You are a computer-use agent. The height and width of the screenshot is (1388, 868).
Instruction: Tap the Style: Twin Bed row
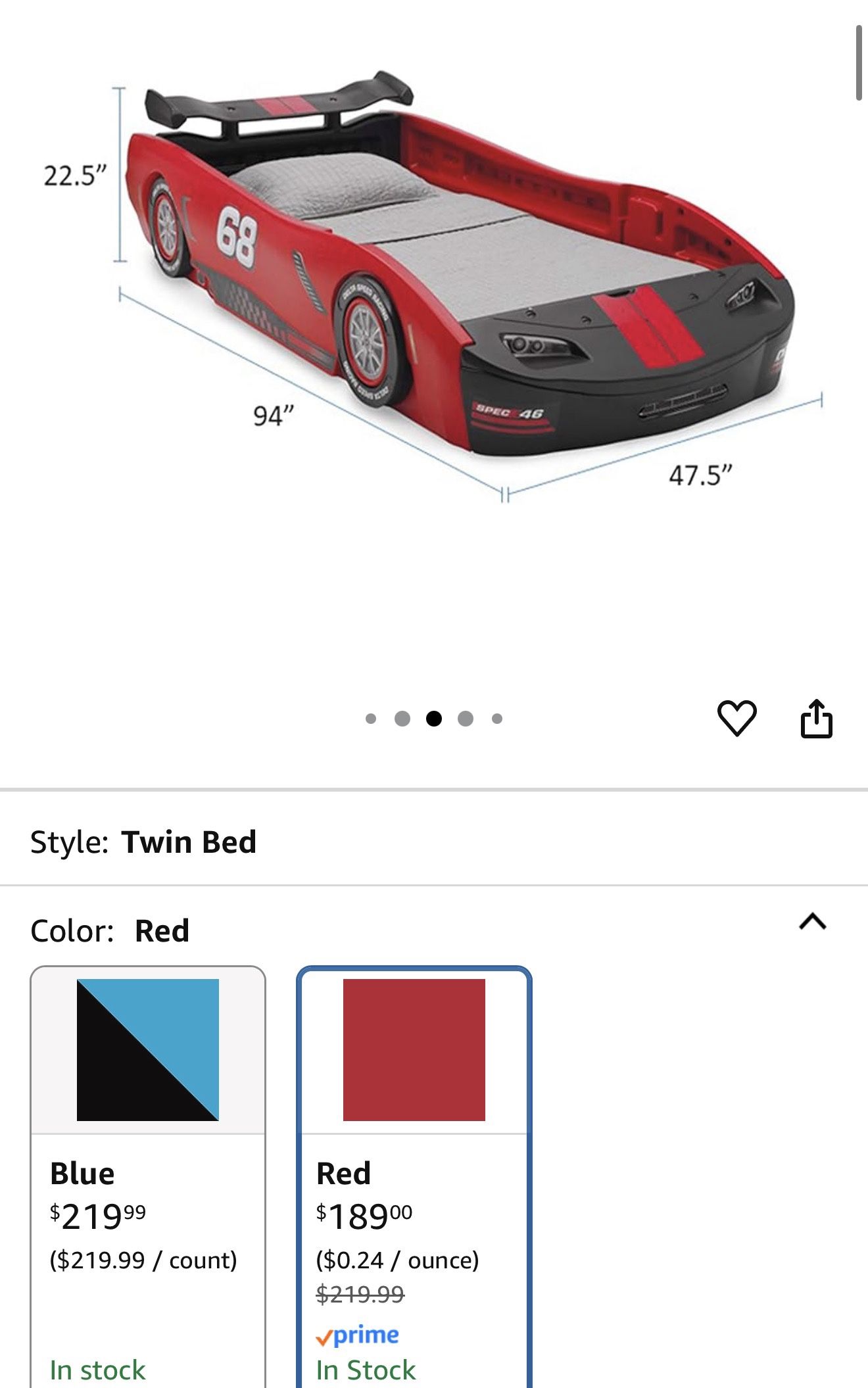(x=434, y=842)
